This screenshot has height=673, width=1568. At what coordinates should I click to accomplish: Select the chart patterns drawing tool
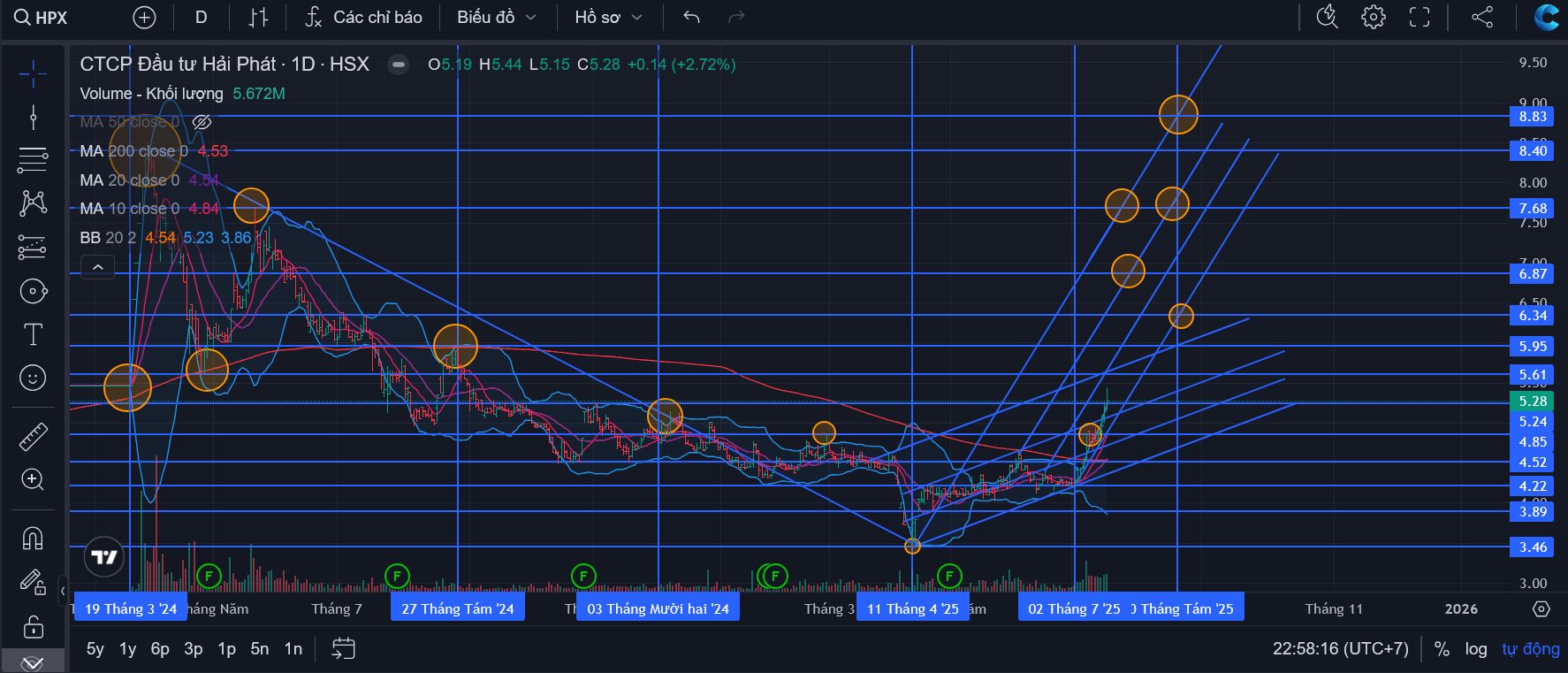pyautogui.click(x=33, y=203)
